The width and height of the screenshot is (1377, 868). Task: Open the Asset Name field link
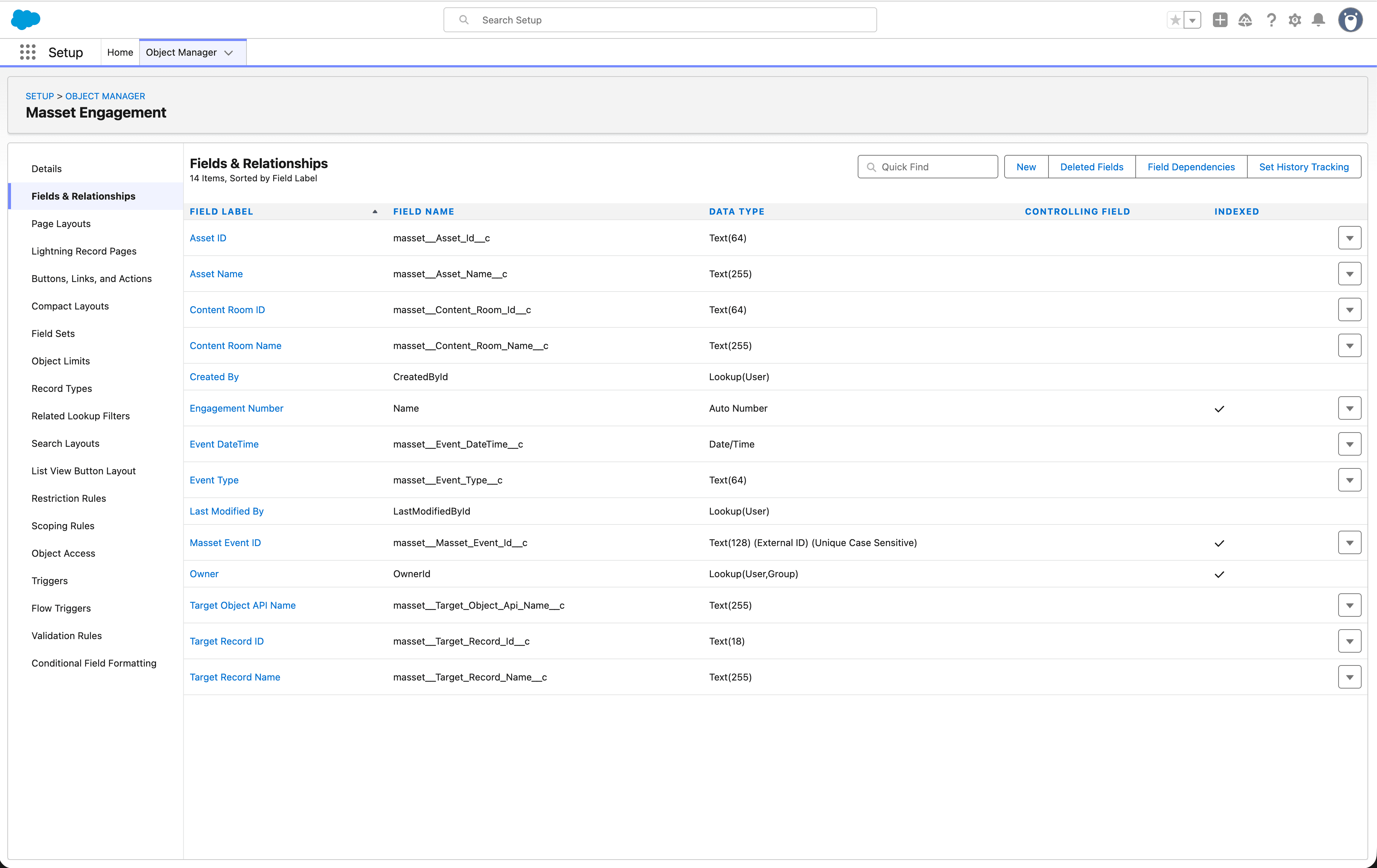216,274
